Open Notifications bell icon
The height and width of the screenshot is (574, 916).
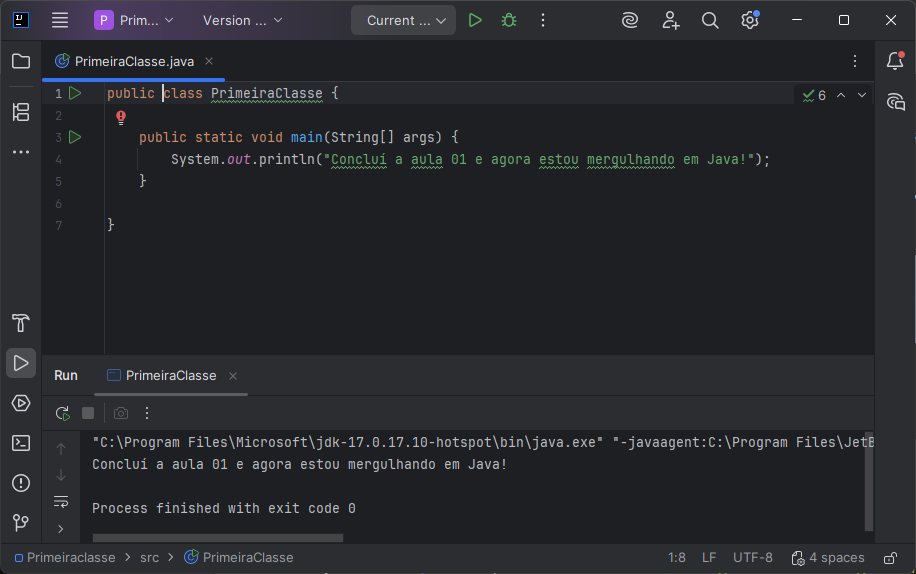[895, 61]
